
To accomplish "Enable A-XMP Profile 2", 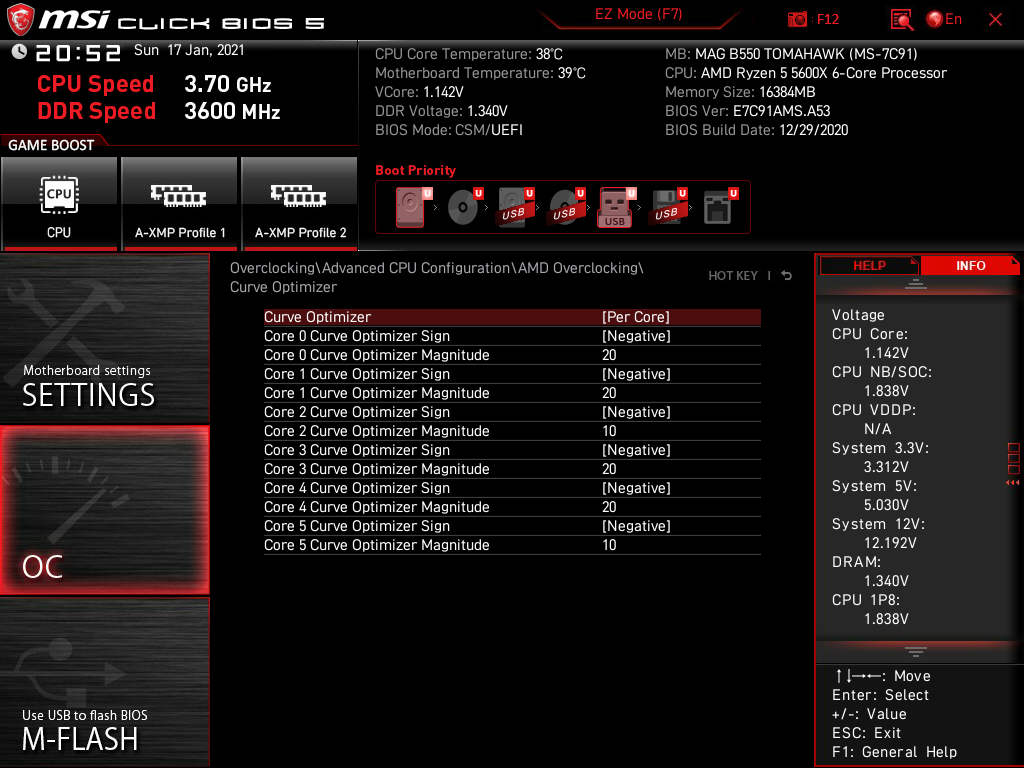I will coord(300,204).
